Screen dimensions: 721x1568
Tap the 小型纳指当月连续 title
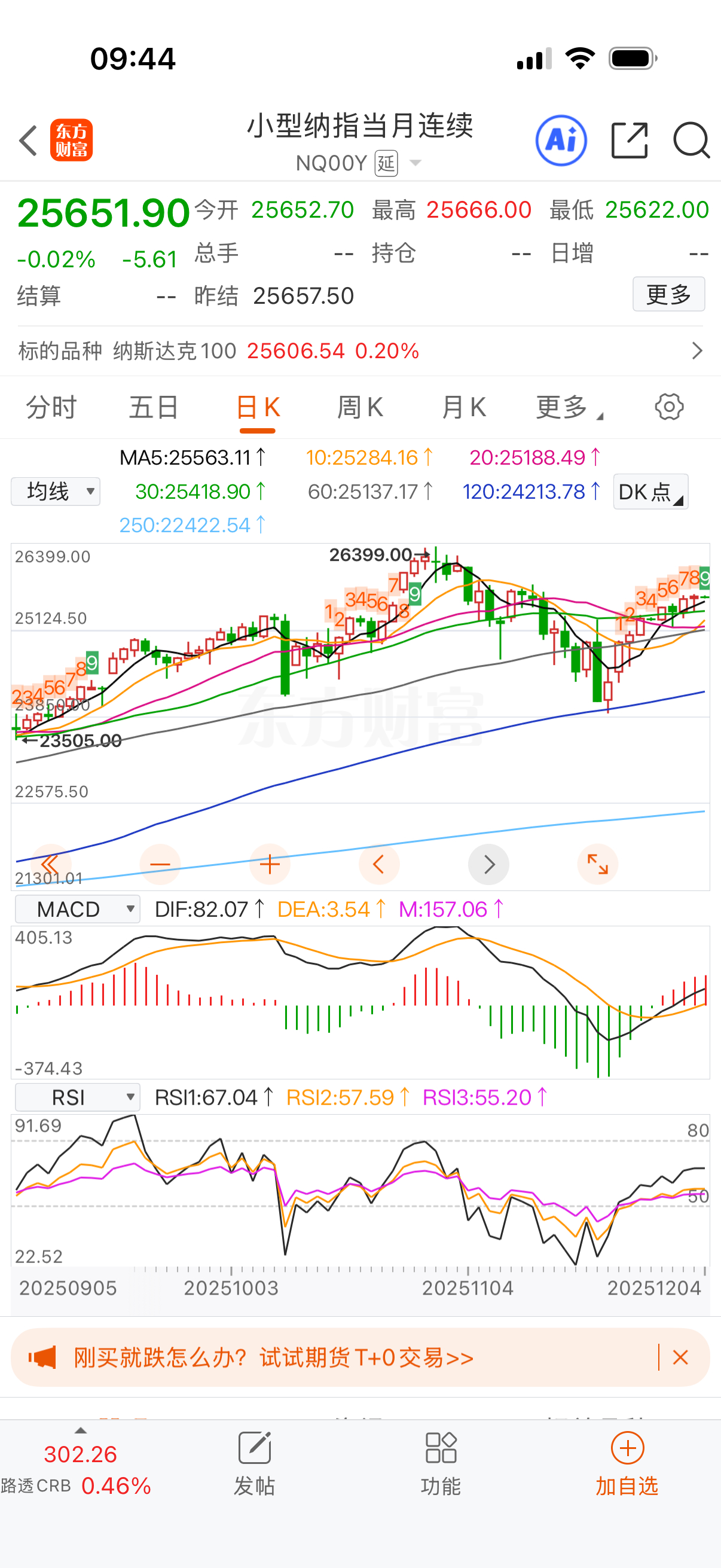360,126
